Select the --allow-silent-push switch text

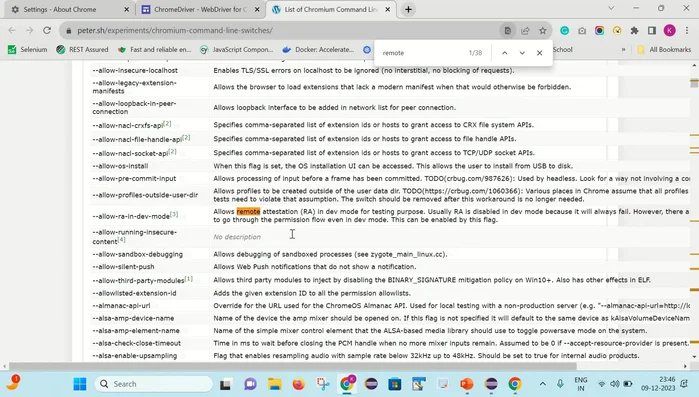point(123,266)
